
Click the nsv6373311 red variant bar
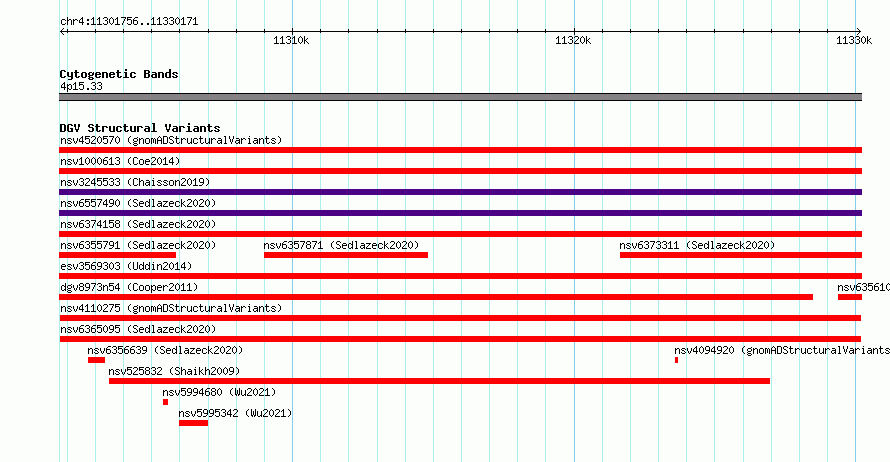[x=741, y=255]
